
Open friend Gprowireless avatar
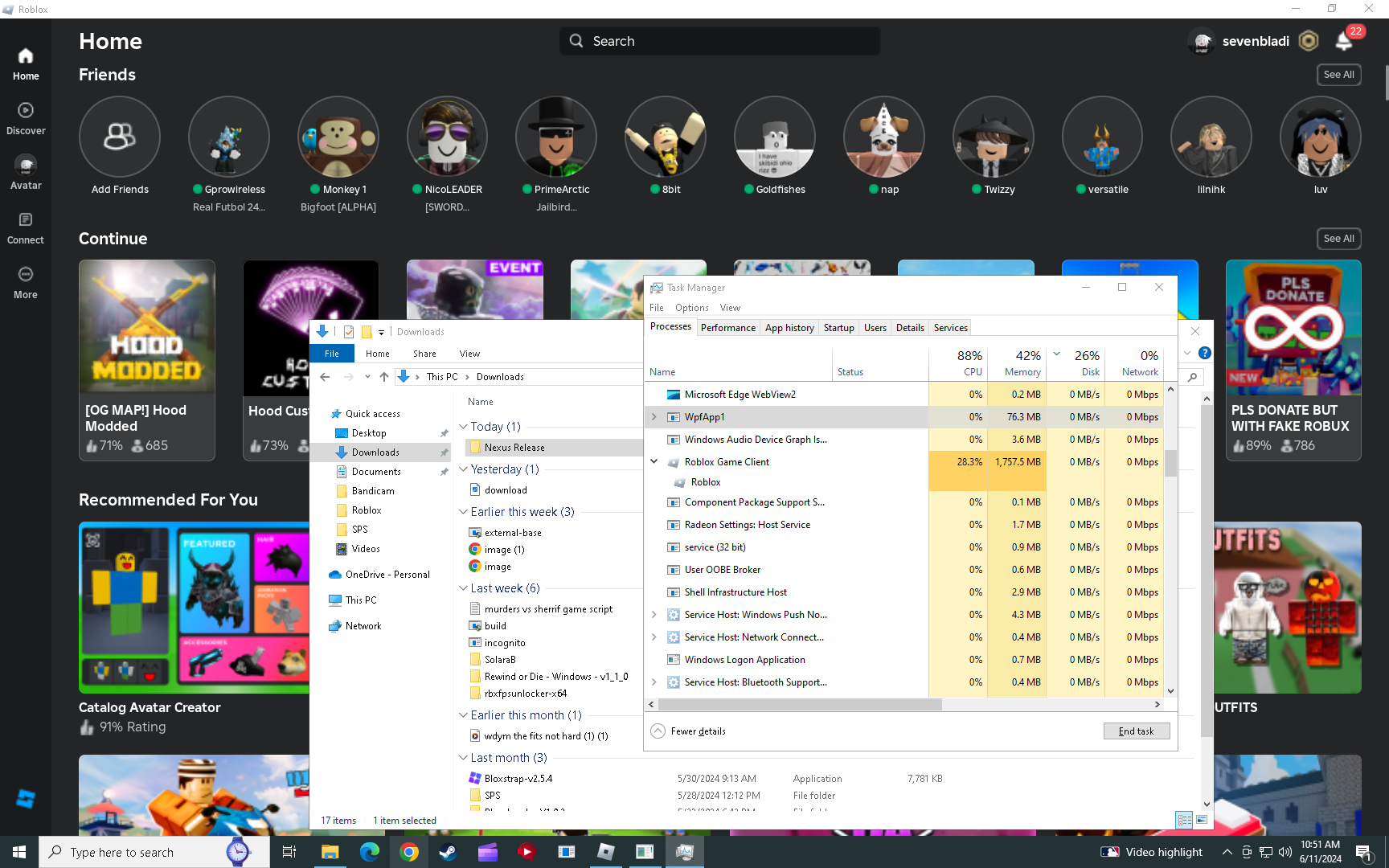click(x=229, y=137)
